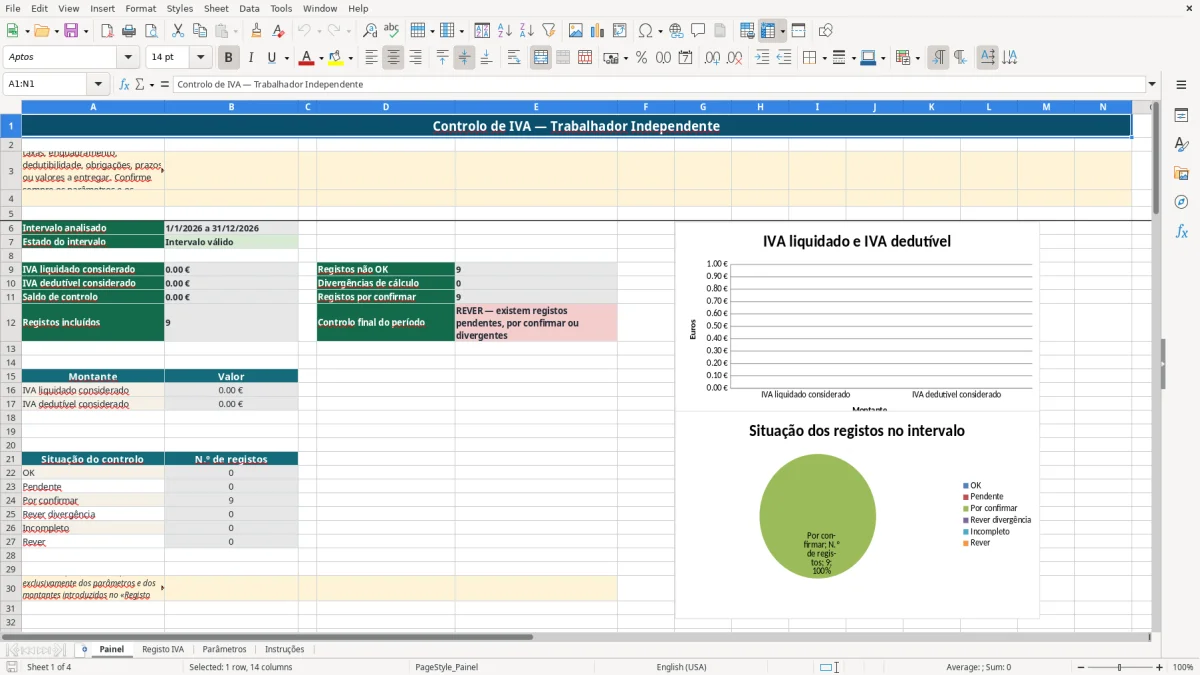1200x675 pixels.
Task: Toggle Align Left
Action: (x=372, y=58)
